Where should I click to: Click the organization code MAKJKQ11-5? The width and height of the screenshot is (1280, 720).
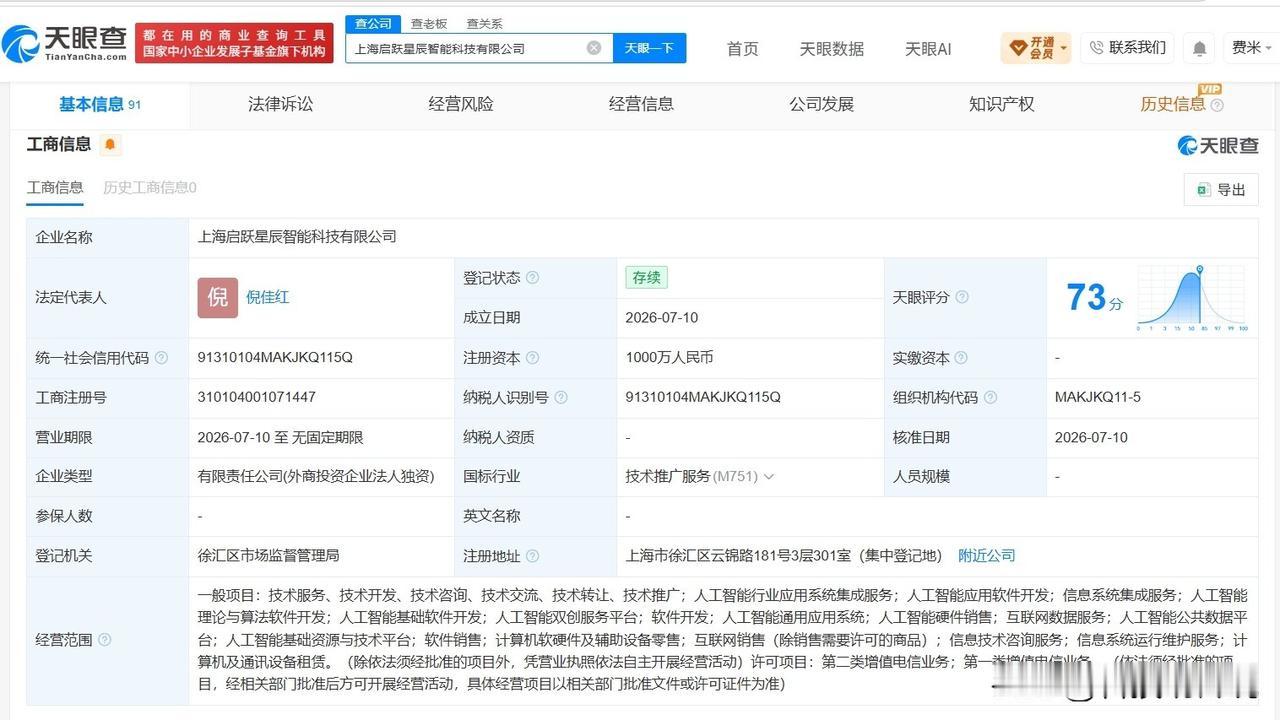(x=1098, y=398)
